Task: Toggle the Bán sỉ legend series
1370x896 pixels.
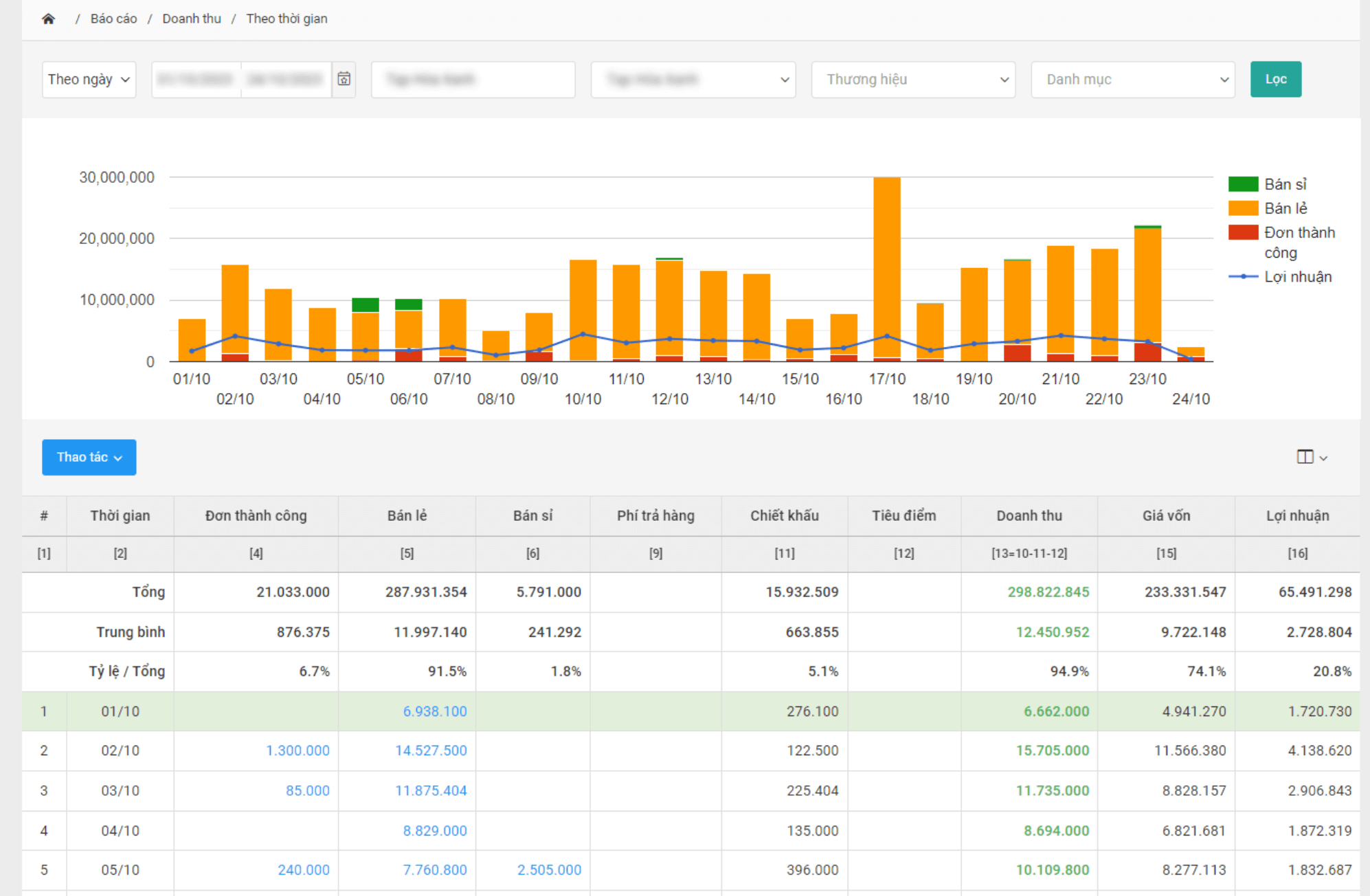Action: click(x=1284, y=184)
